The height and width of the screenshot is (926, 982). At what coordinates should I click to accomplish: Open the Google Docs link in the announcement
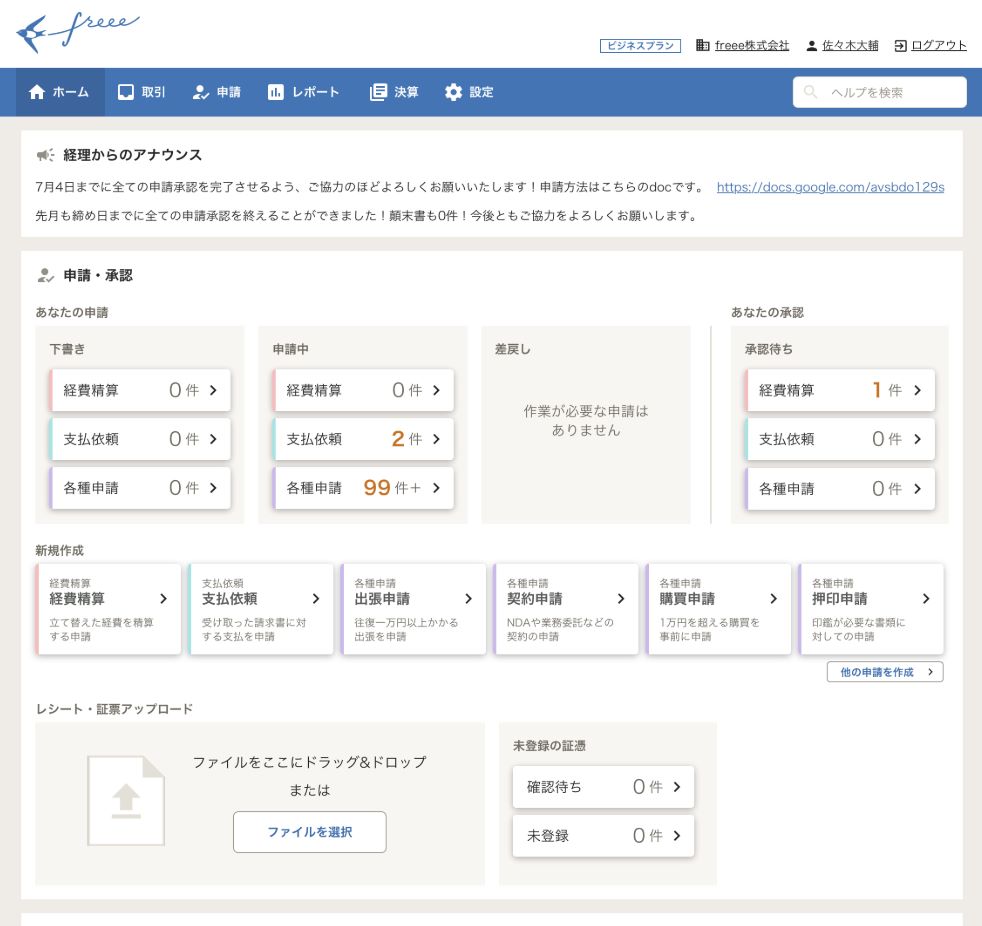coord(830,187)
